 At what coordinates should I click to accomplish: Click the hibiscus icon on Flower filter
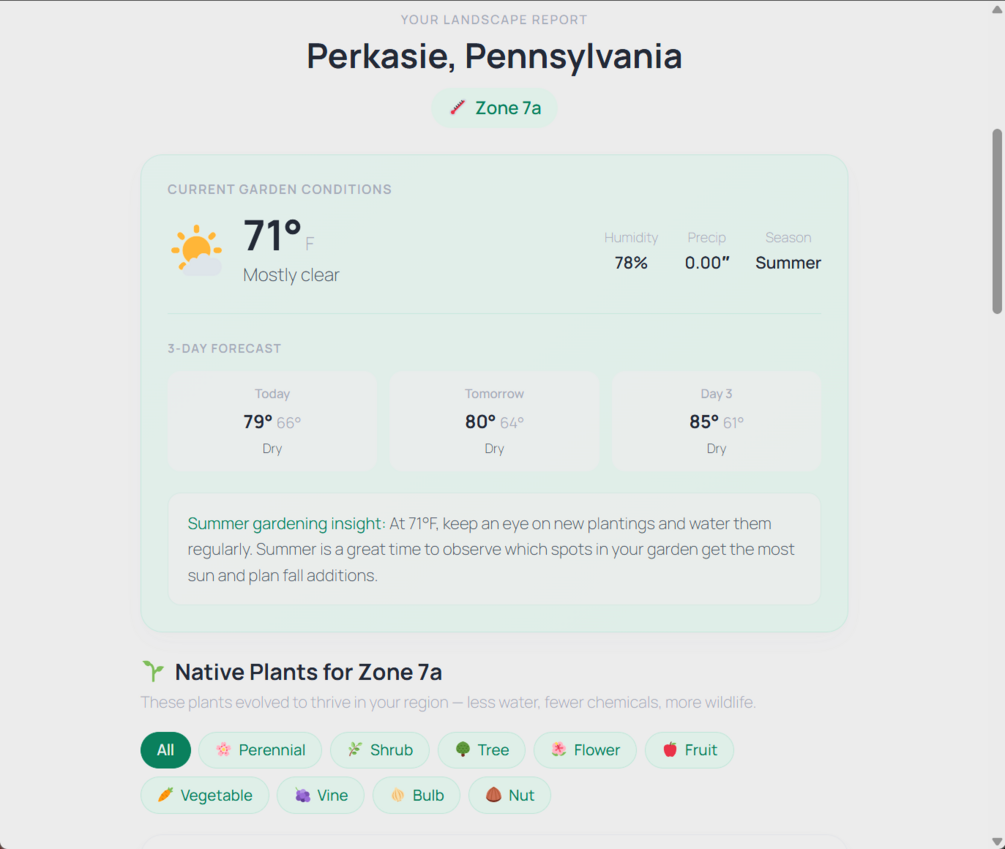pyautogui.click(x=559, y=749)
